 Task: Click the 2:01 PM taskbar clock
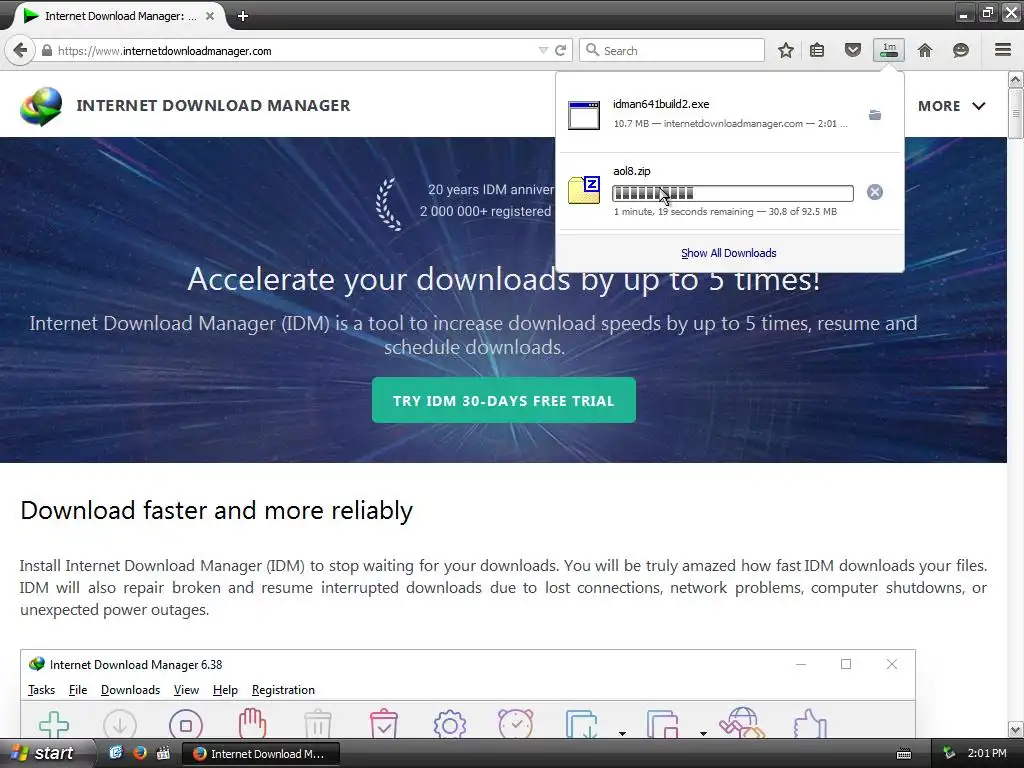pyautogui.click(x=987, y=754)
